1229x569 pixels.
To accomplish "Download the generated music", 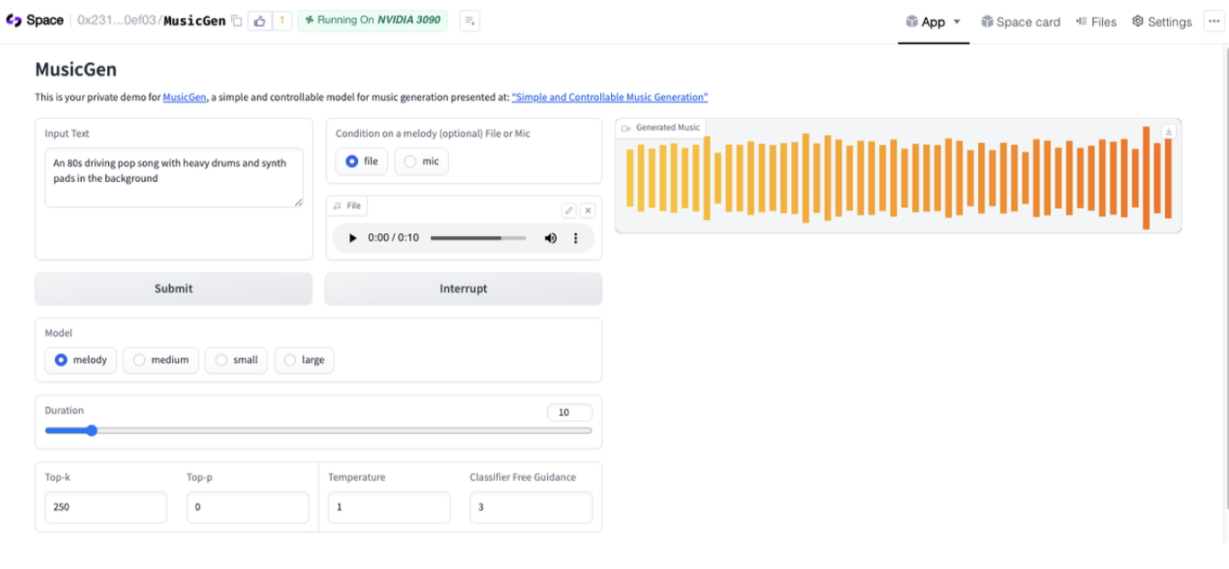I will click(1168, 132).
